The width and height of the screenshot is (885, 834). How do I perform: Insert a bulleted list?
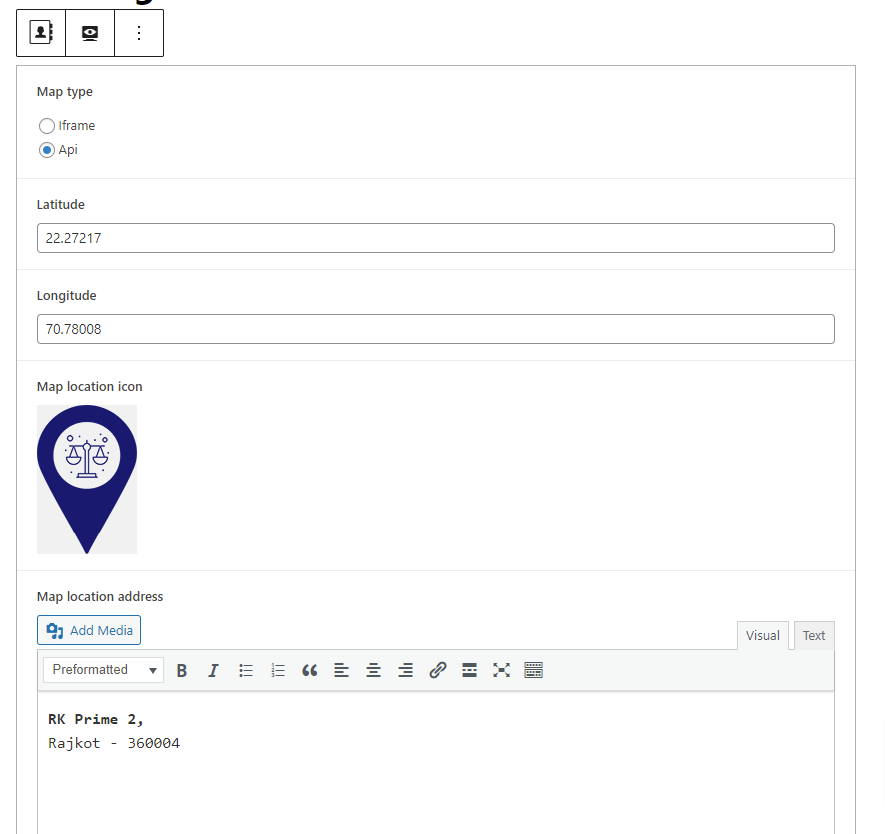pyautogui.click(x=246, y=670)
